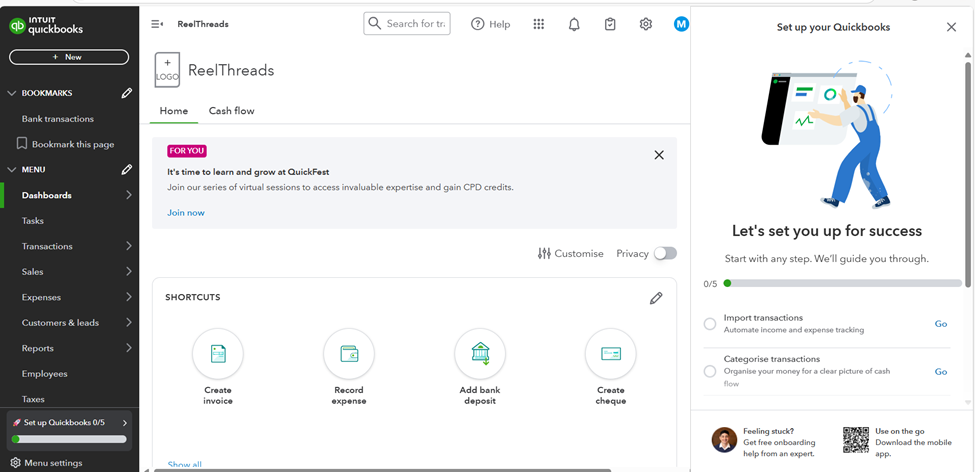Click the Create invoice shortcut icon
The image size is (975, 472).
point(218,354)
